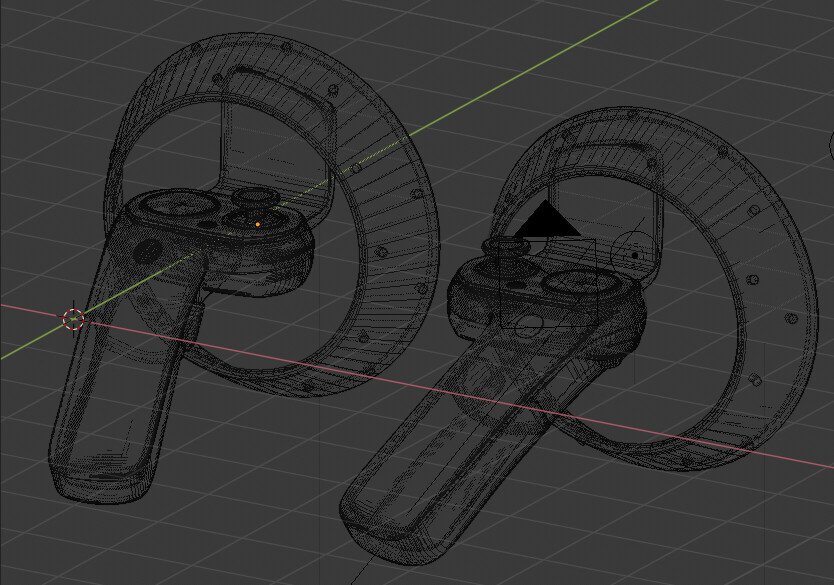This screenshot has height=585, width=834.
Task: Click the small face button near the left thumbstick
Action: (208, 223)
